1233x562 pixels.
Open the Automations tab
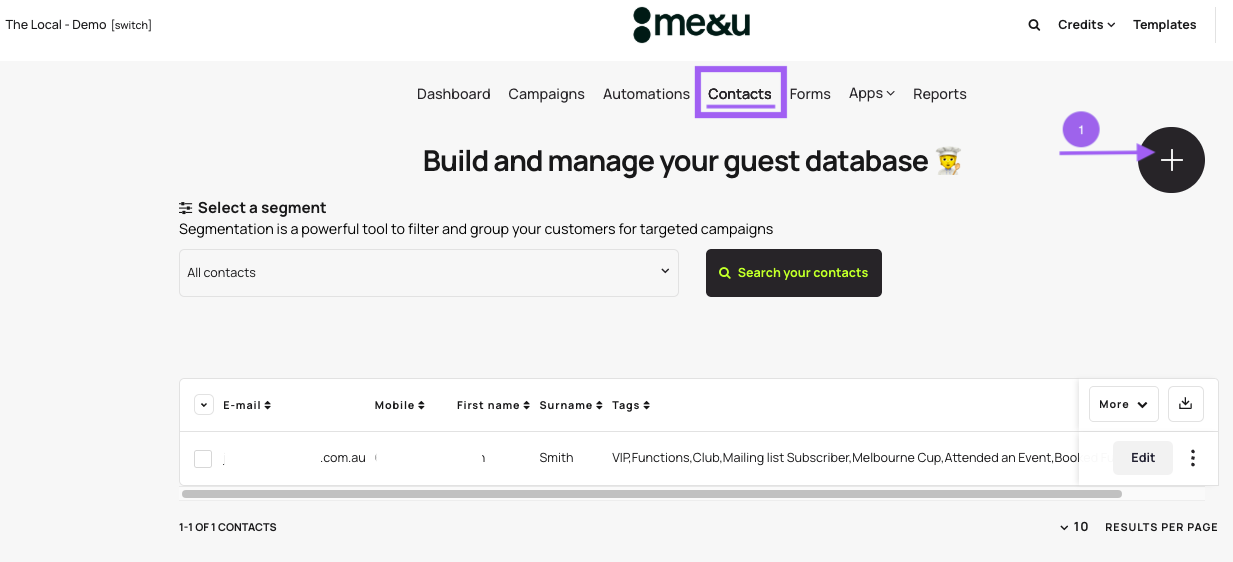click(x=646, y=94)
